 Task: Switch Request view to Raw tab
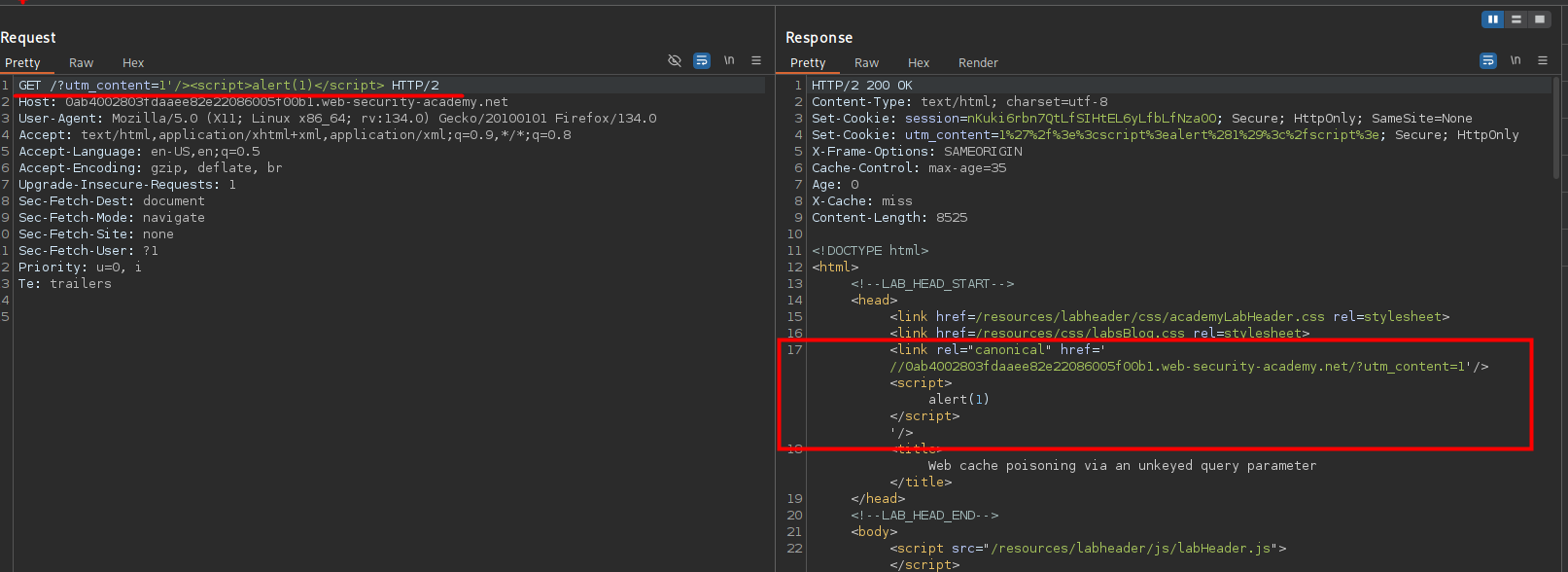click(x=82, y=62)
